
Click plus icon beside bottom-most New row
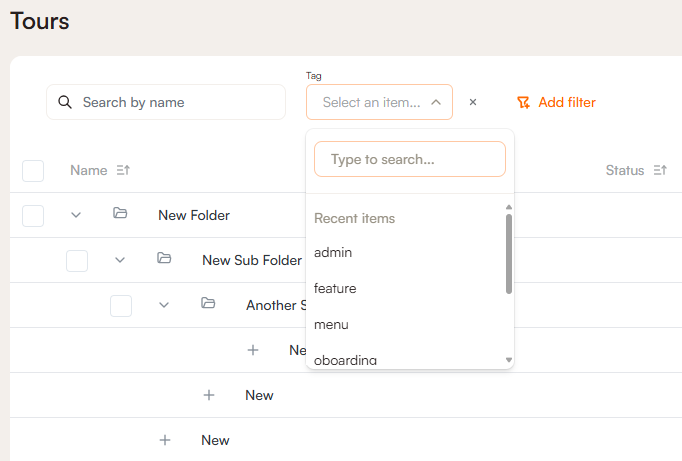click(165, 440)
